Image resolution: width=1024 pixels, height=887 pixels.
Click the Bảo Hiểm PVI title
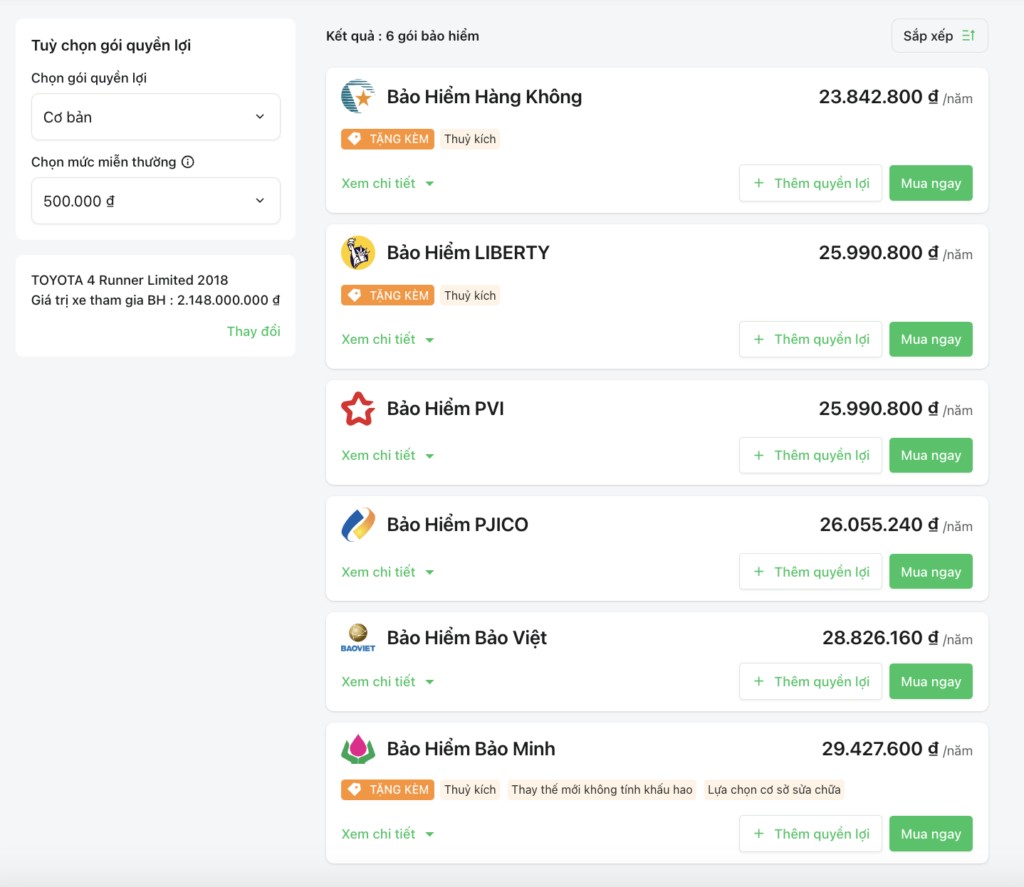(445, 409)
